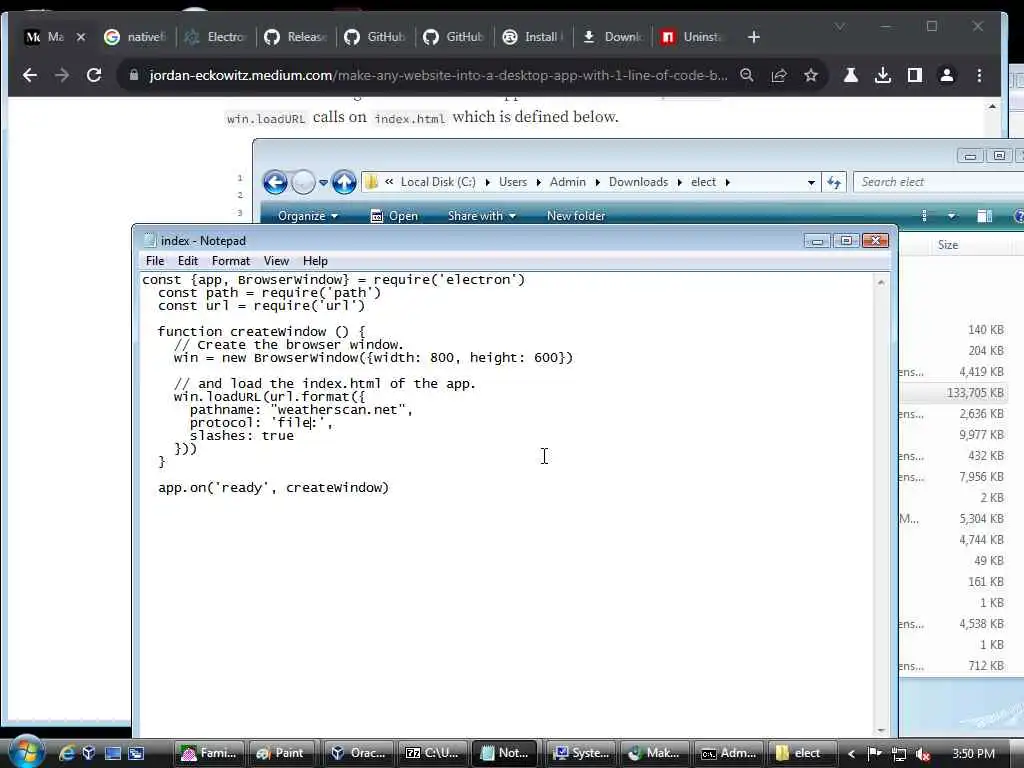Click New folder in Explorer

(576, 216)
